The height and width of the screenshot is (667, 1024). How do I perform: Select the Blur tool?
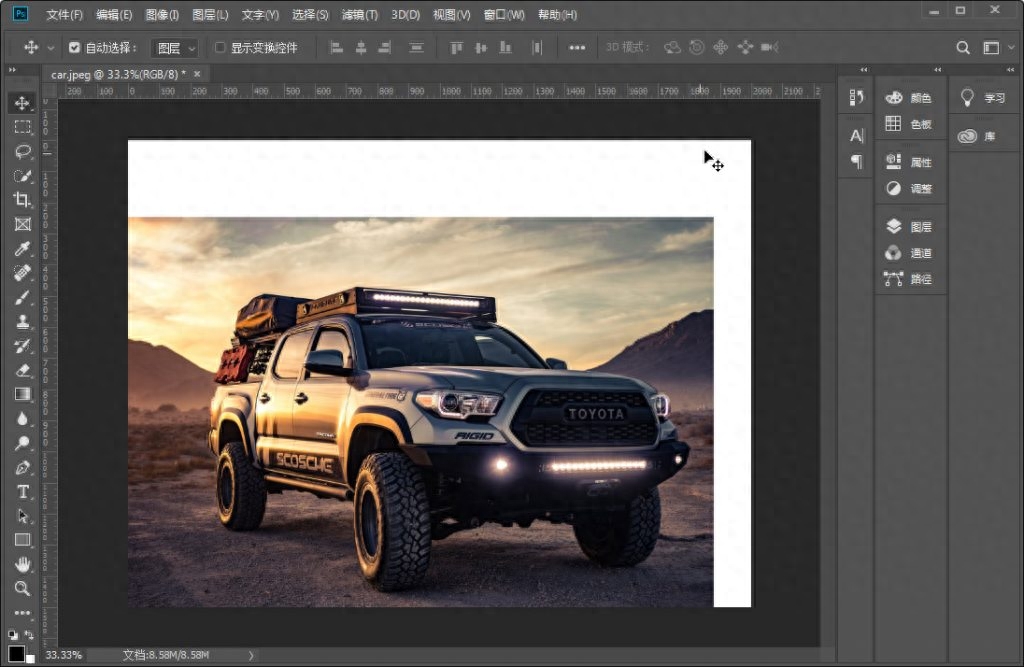point(22,419)
